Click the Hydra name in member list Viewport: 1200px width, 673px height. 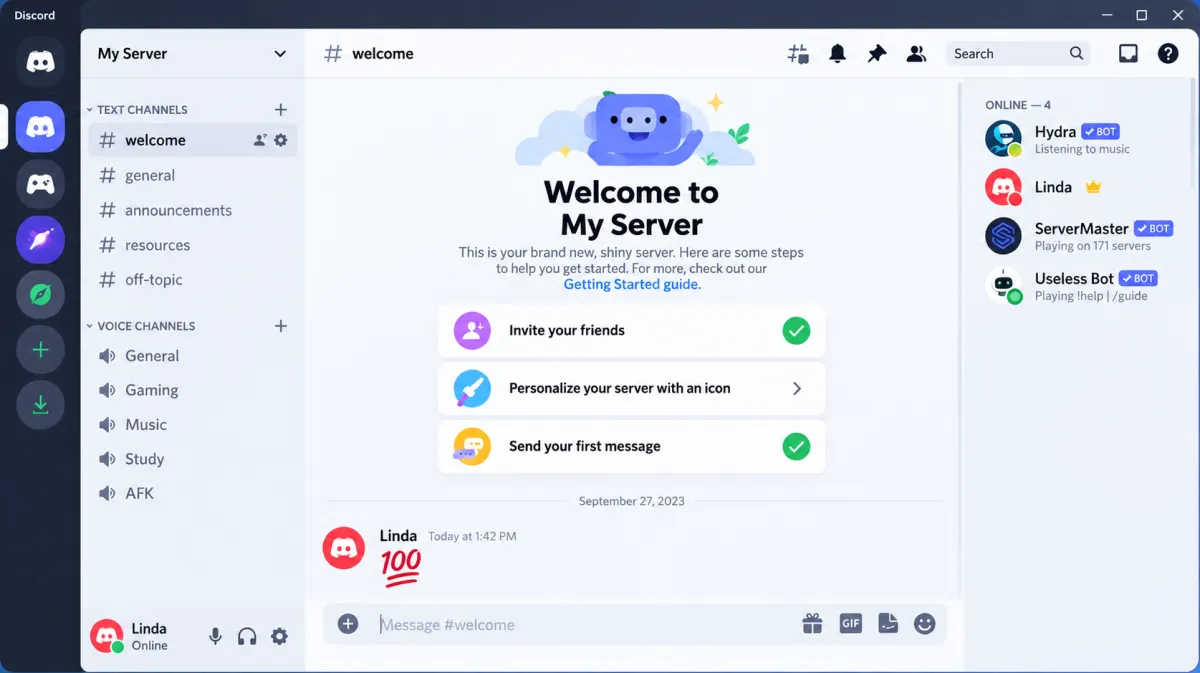tap(1055, 132)
